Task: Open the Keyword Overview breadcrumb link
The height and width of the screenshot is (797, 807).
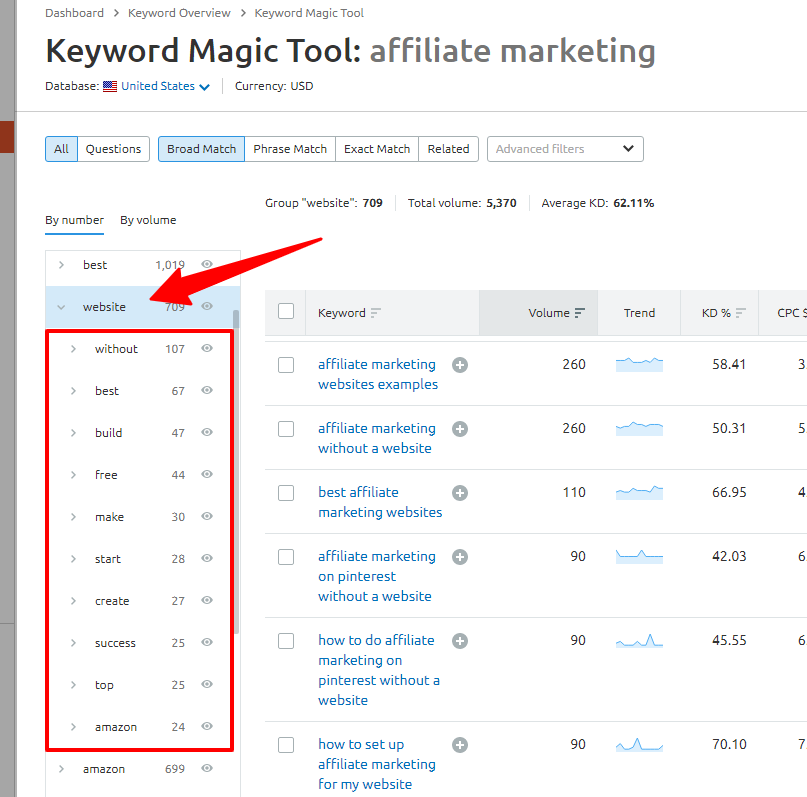Action: tap(179, 13)
